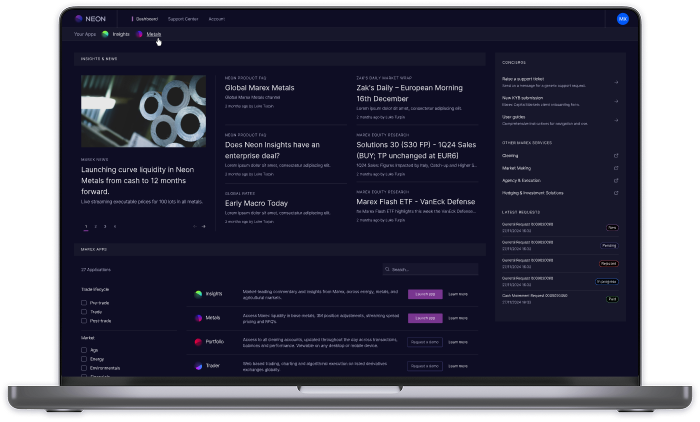The width and height of the screenshot is (700, 422).
Task: Check the Pre-trade checkbox
Action: pos(84,302)
